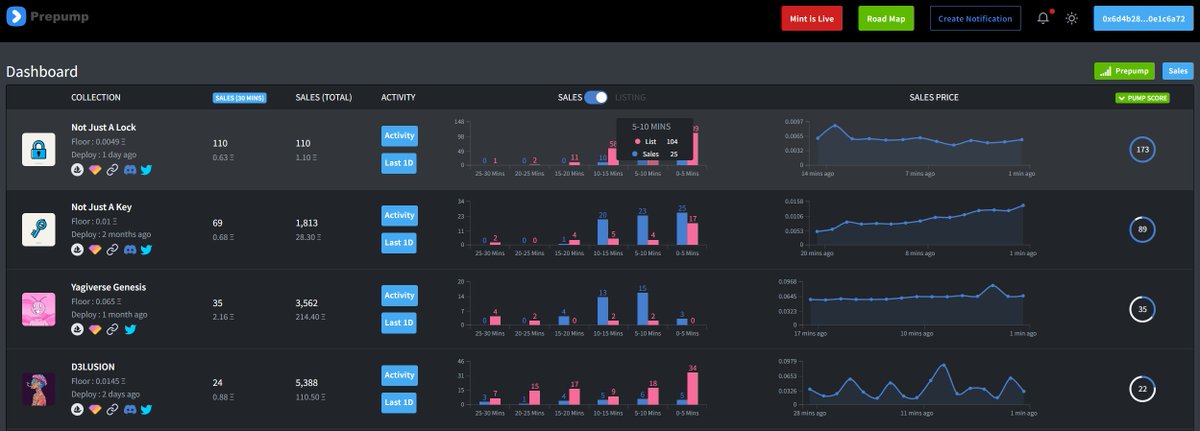1200x431 pixels.
Task: Click the Not Just A Lock thumbnail
Action: [x=39, y=150]
